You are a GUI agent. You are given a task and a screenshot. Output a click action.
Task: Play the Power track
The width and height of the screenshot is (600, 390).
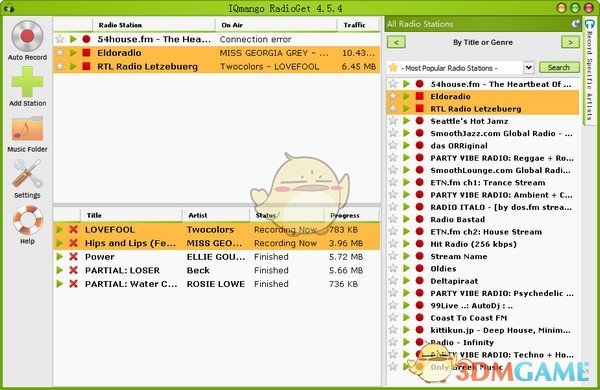point(59,257)
